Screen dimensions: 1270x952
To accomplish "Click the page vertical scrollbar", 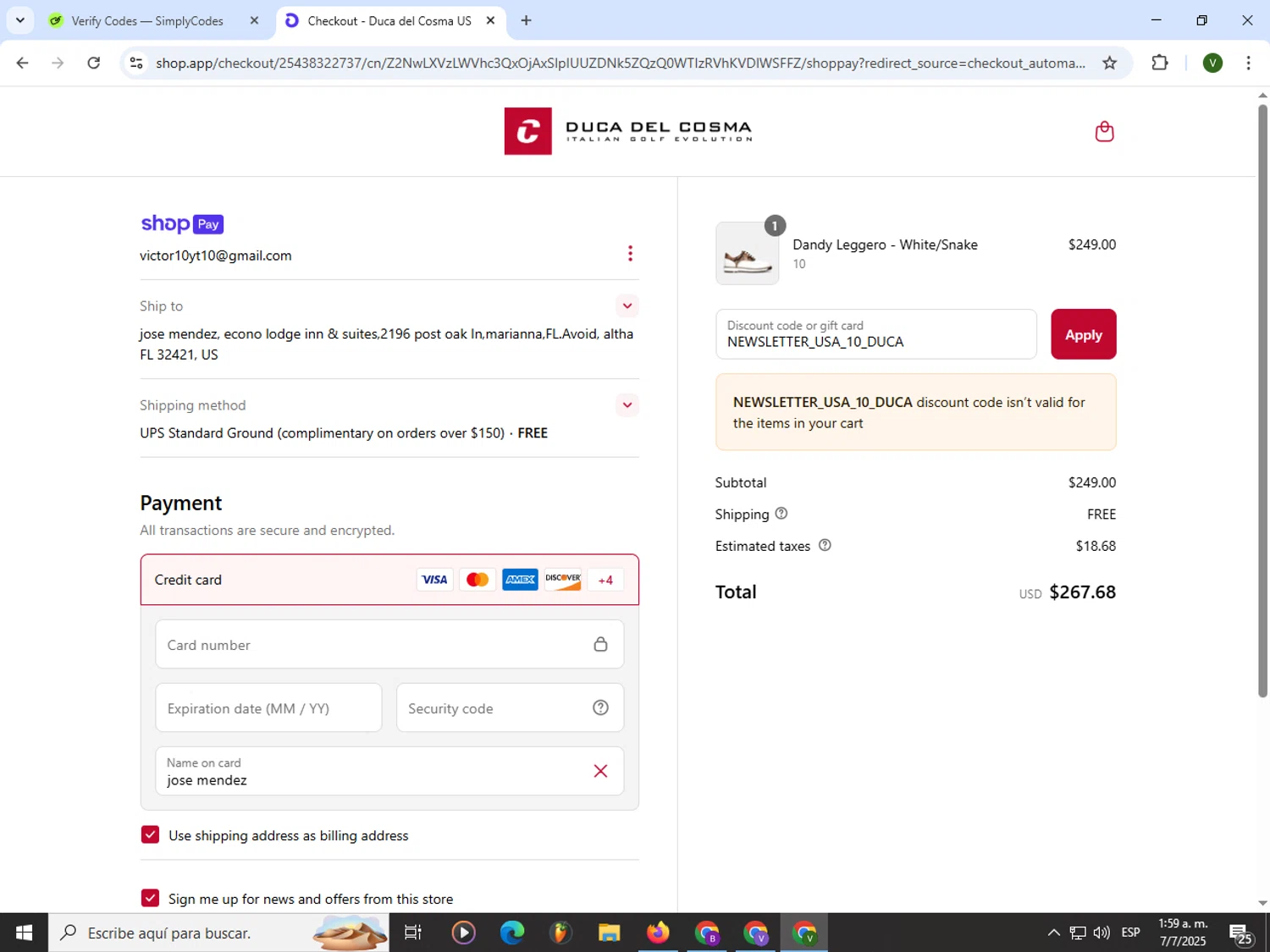I will [x=1262, y=399].
